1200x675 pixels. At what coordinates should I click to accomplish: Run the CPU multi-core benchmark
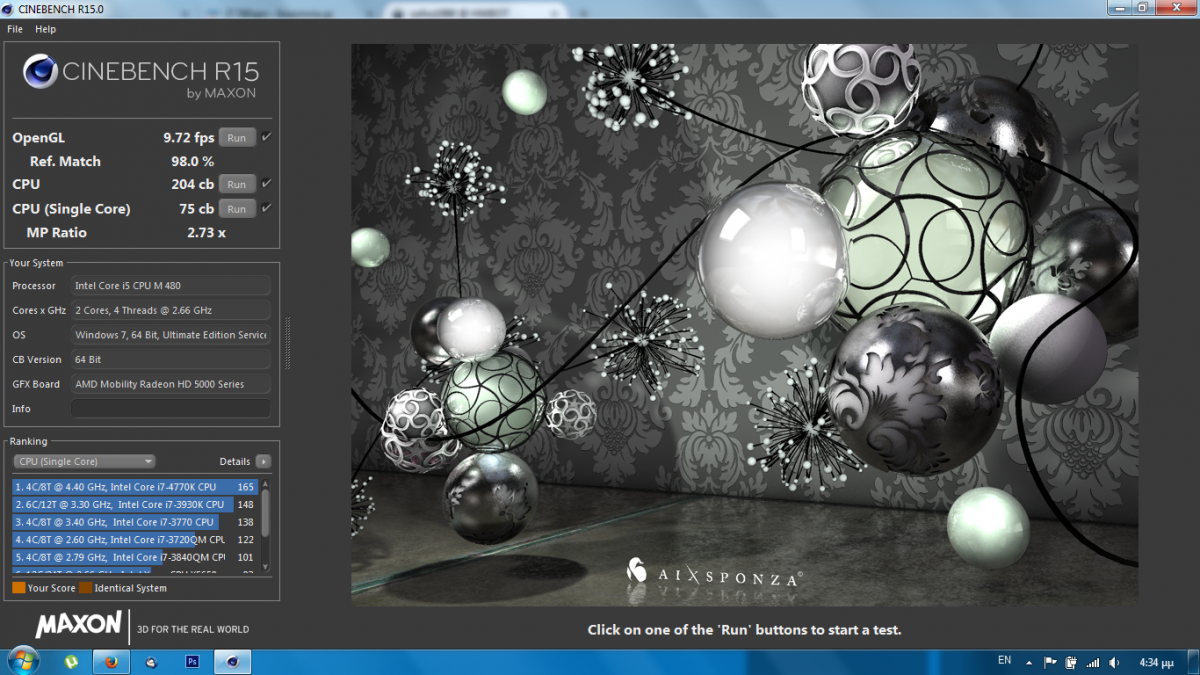click(237, 184)
